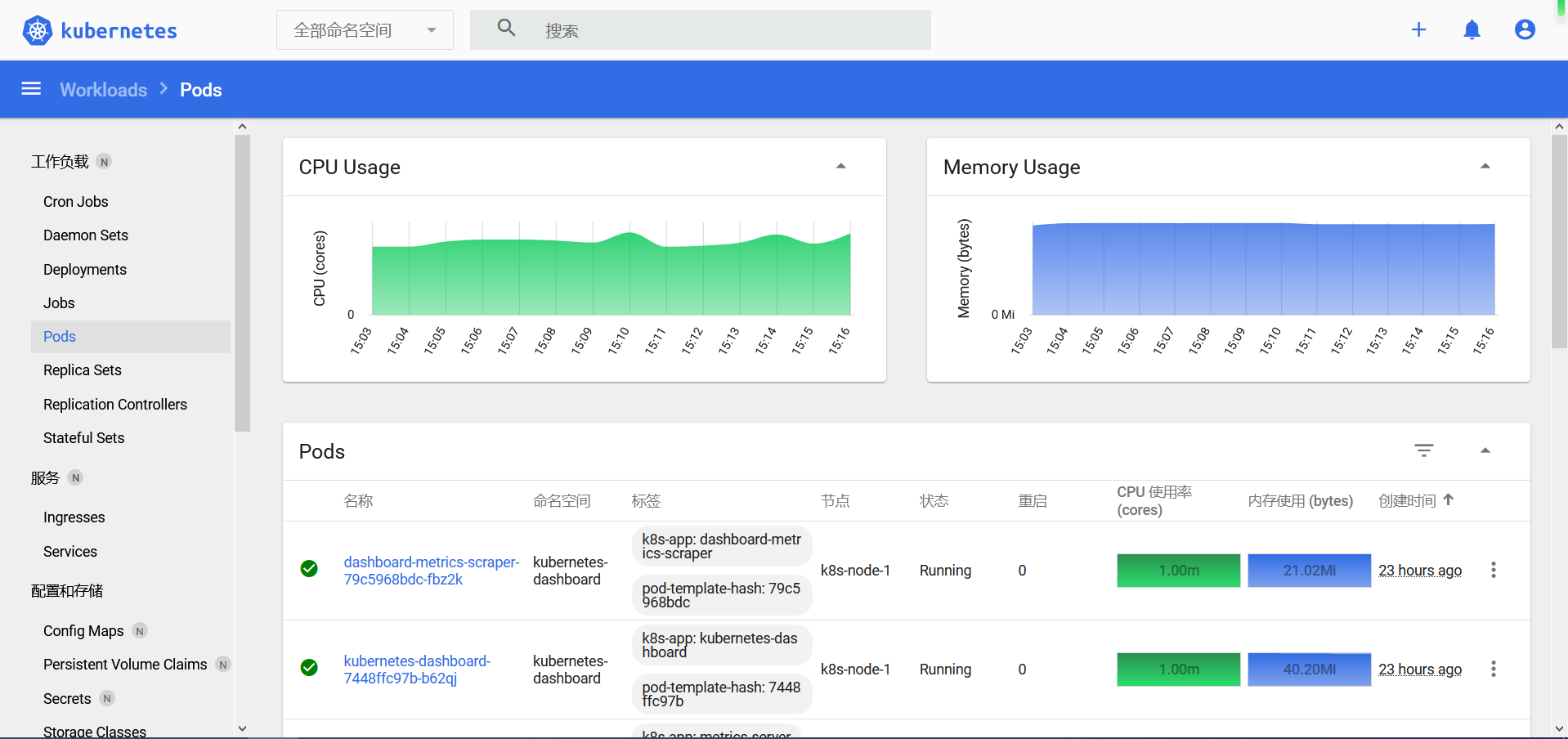Sort by 创建时间 column header
1568x739 pixels.
[x=1407, y=501]
